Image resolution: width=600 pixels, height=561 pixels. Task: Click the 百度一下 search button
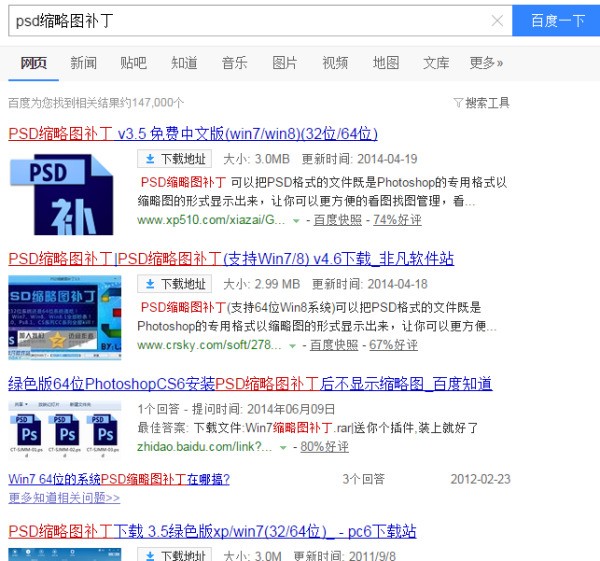pos(556,20)
